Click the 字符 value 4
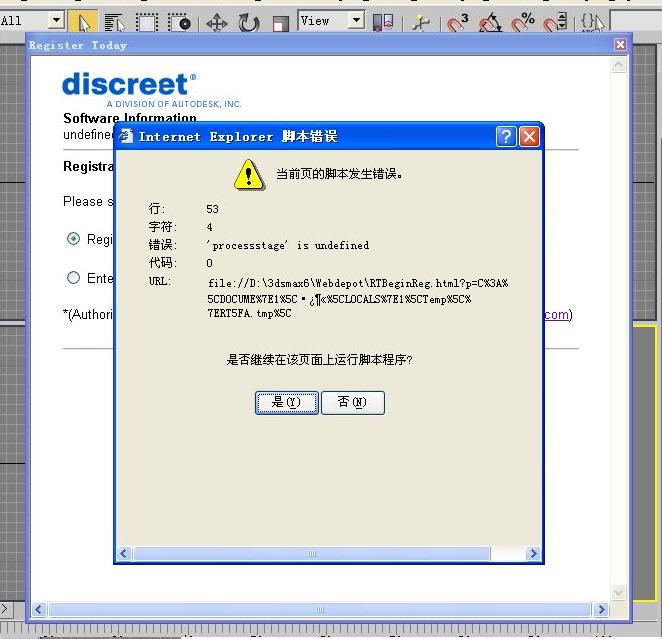 tap(209, 227)
